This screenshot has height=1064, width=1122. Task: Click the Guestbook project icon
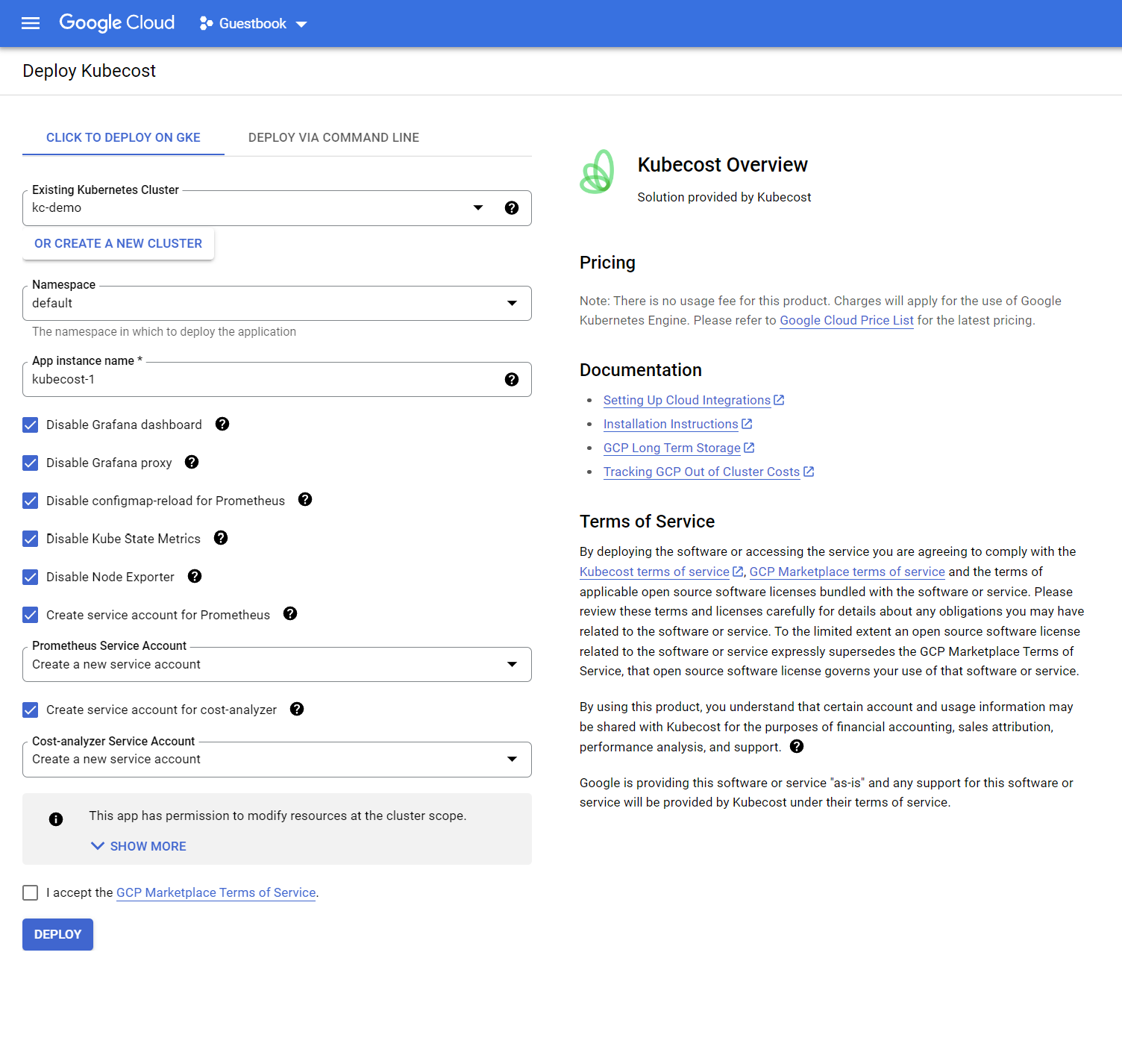pyautogui.click(x=206, y=24)
